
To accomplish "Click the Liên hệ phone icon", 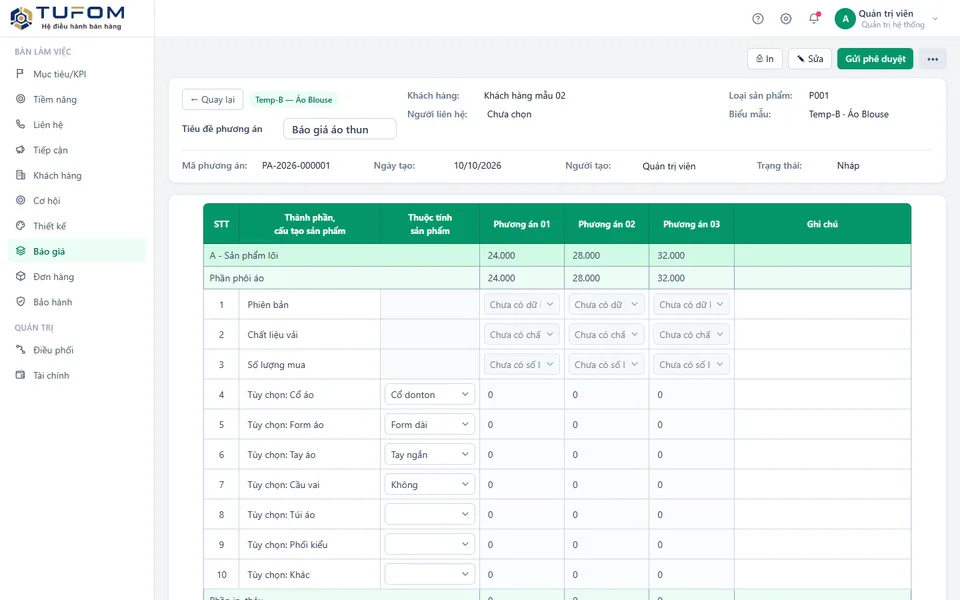I will (x=20, y=124).
